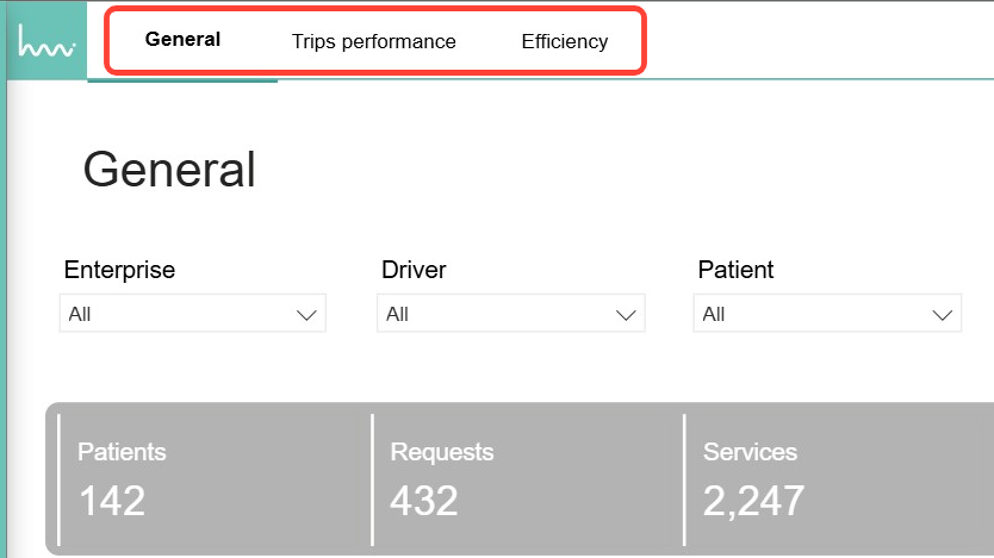
Task: Open the Driver filter dropdown
Action: [x=510, y=314]
